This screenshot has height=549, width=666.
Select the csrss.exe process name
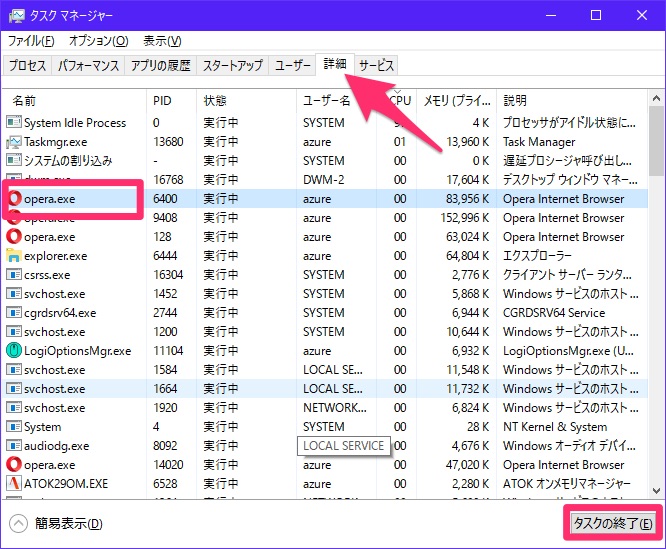pyautogui.click(x=47, y=275)
